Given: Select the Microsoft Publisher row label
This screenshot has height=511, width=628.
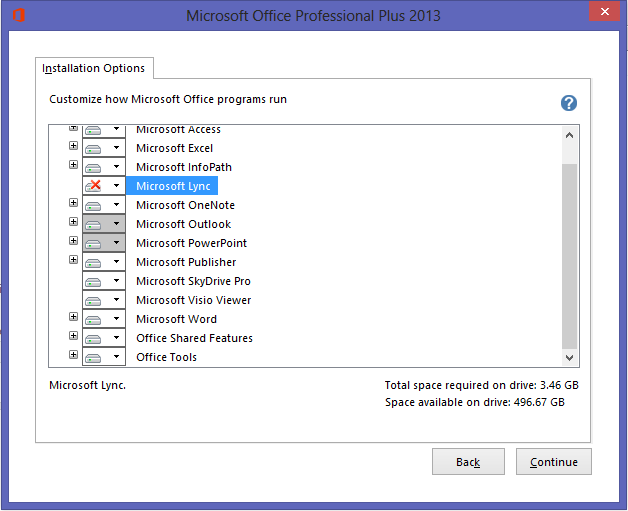Looking at the screenshot, I should (x=186, y=262).
